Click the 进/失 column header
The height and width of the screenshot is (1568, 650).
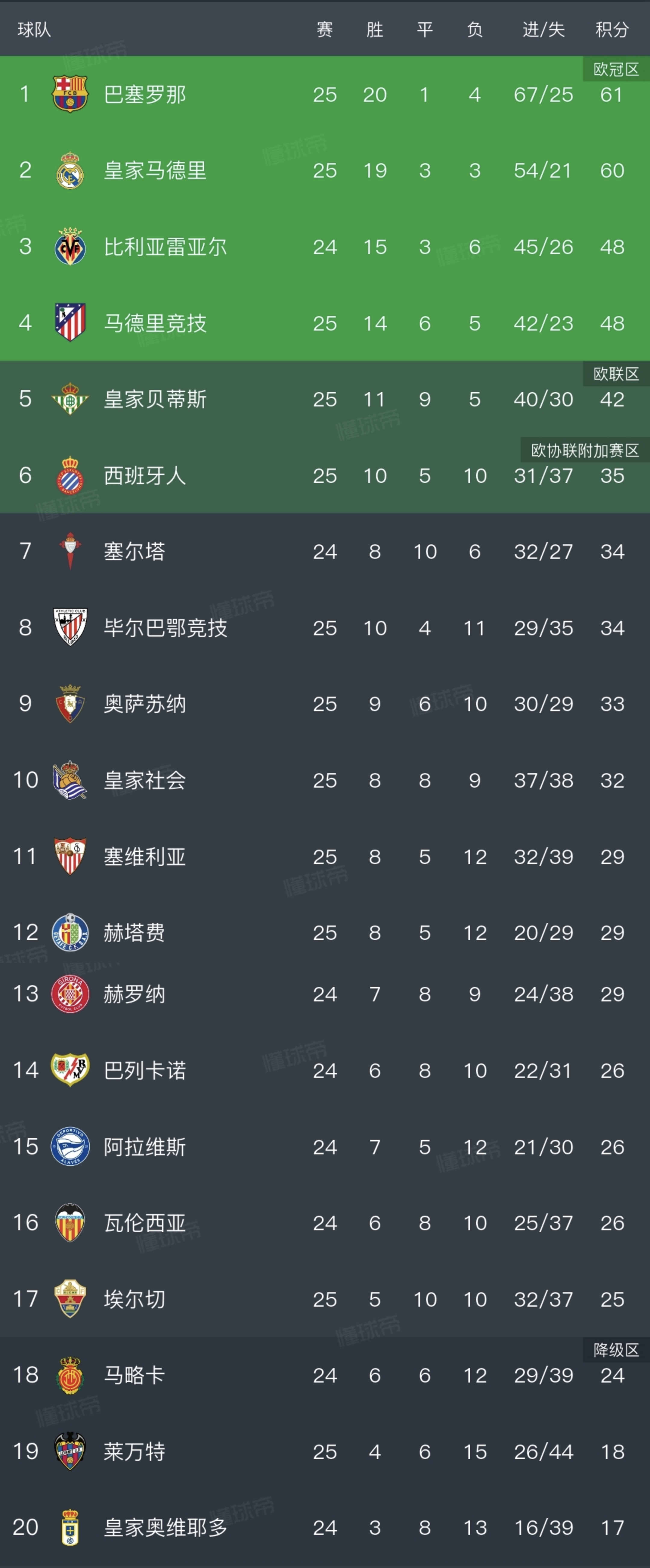543,29
